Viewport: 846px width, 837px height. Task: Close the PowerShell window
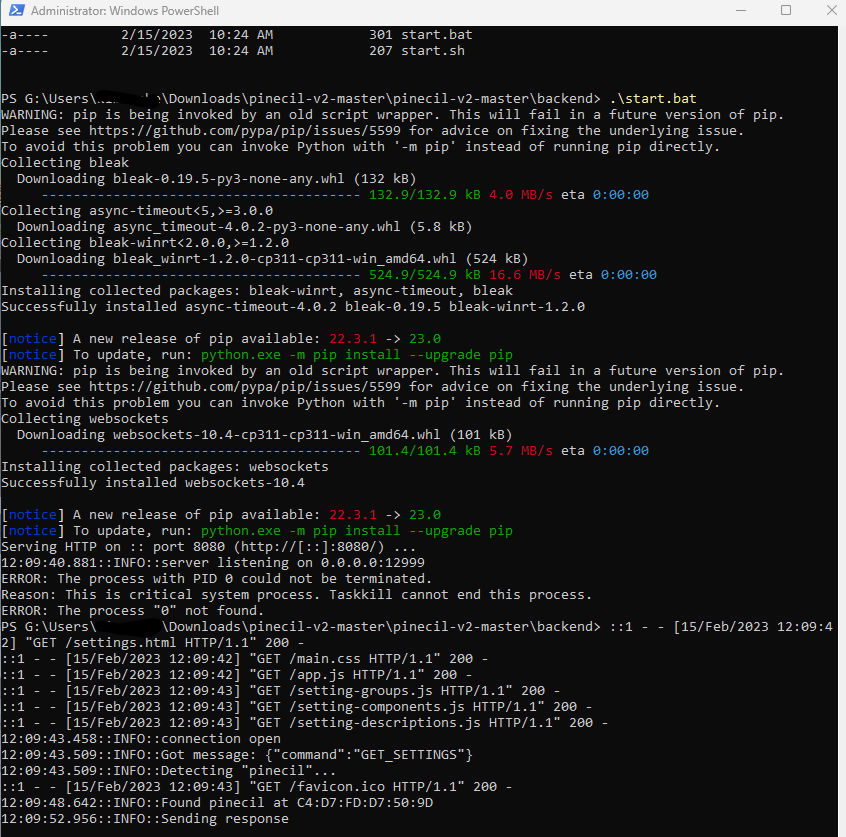pos(831,11)
